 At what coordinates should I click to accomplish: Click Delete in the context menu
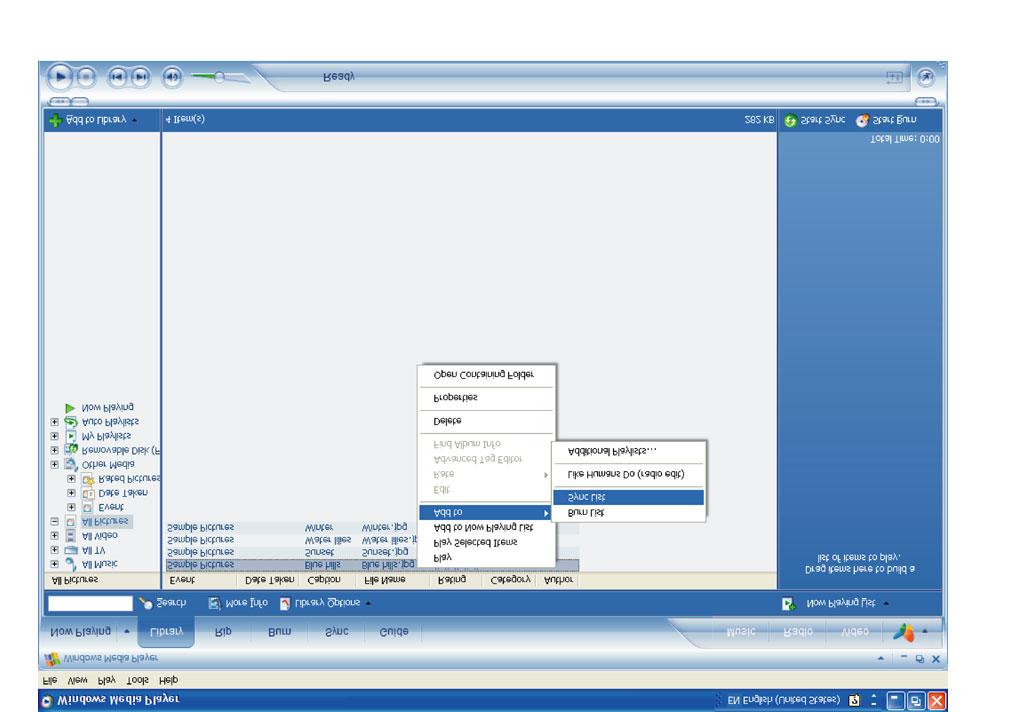pos(486,421)
